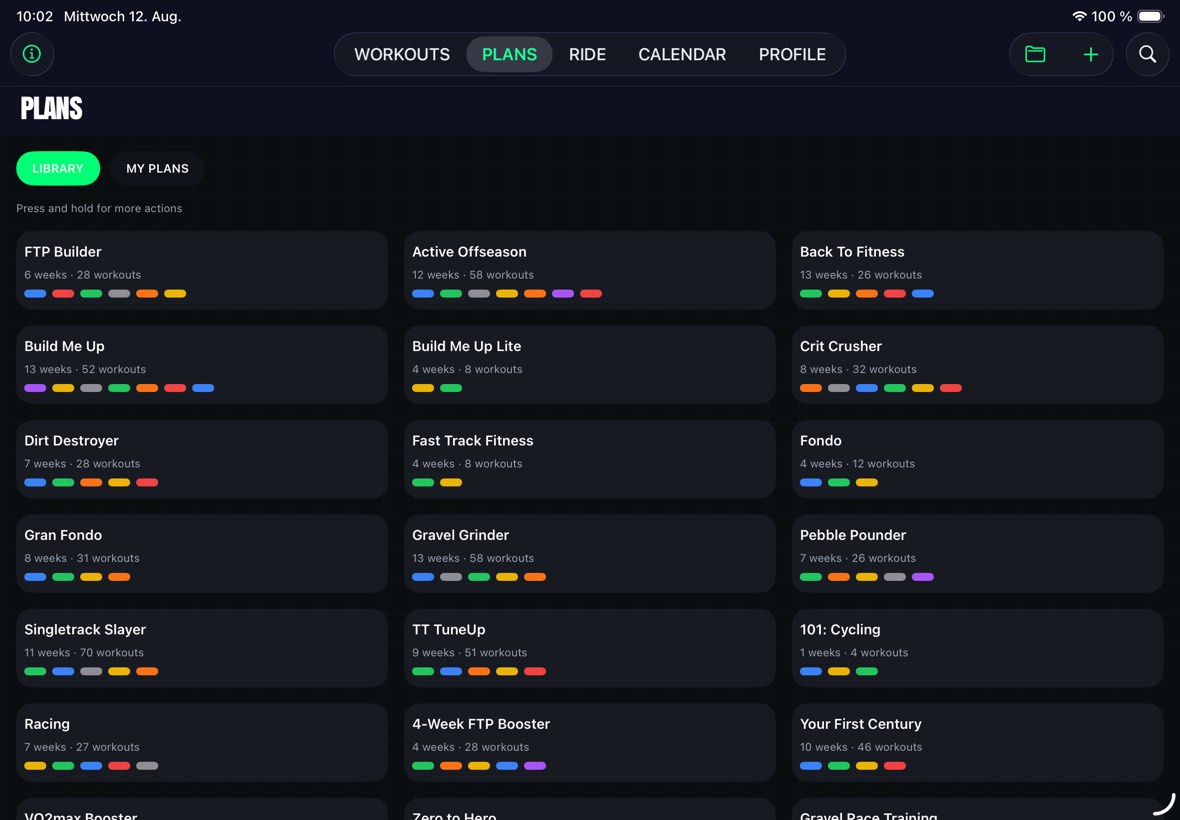Image resolution: width=1180 pixels, height=820 pixels.
Task: Click the PLANS page heading
Action: pyautogui.click(x=51, y=108)
